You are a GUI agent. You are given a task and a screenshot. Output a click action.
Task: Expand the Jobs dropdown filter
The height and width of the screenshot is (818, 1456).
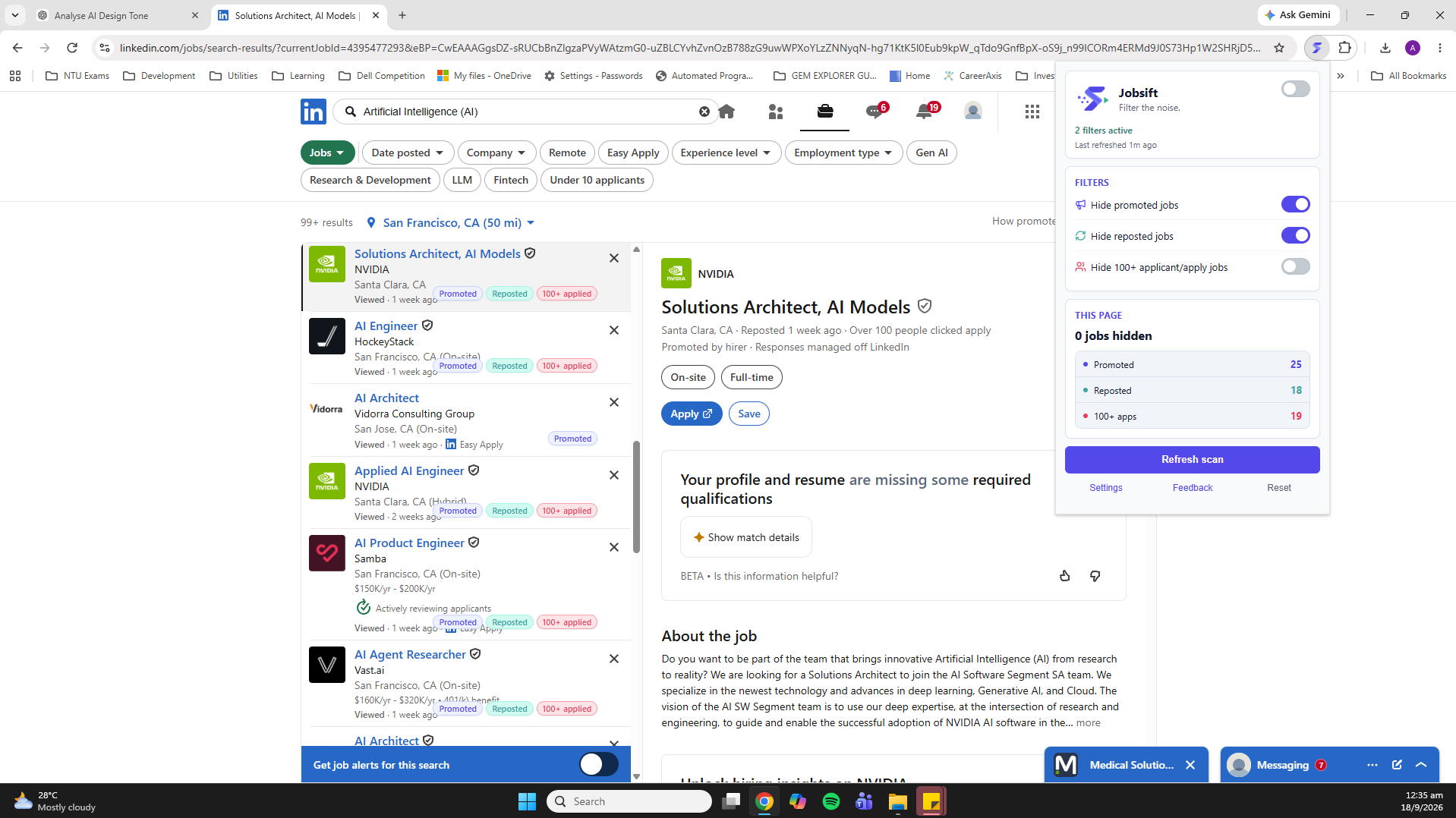[328, 153]
